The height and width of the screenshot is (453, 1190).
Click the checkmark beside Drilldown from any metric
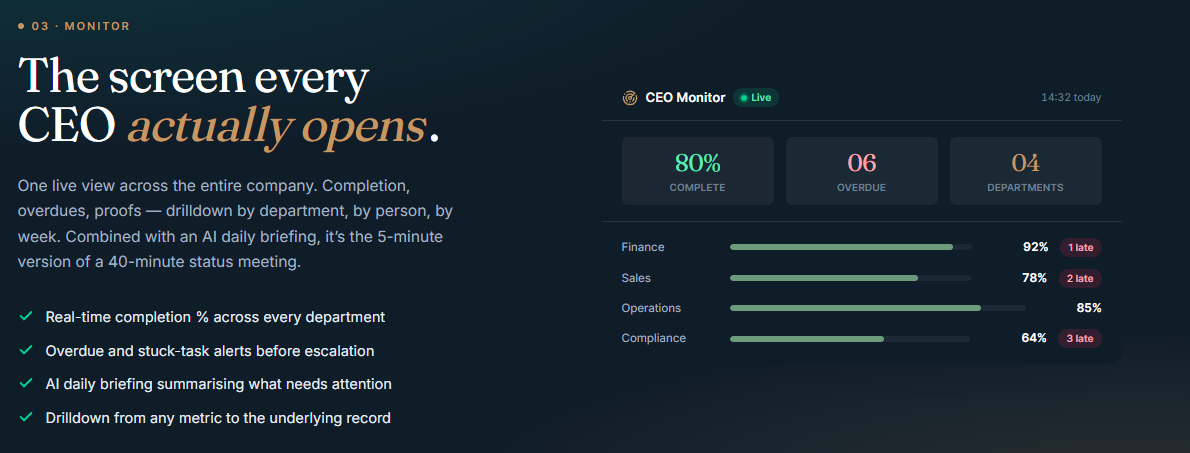tap(26, 417)
